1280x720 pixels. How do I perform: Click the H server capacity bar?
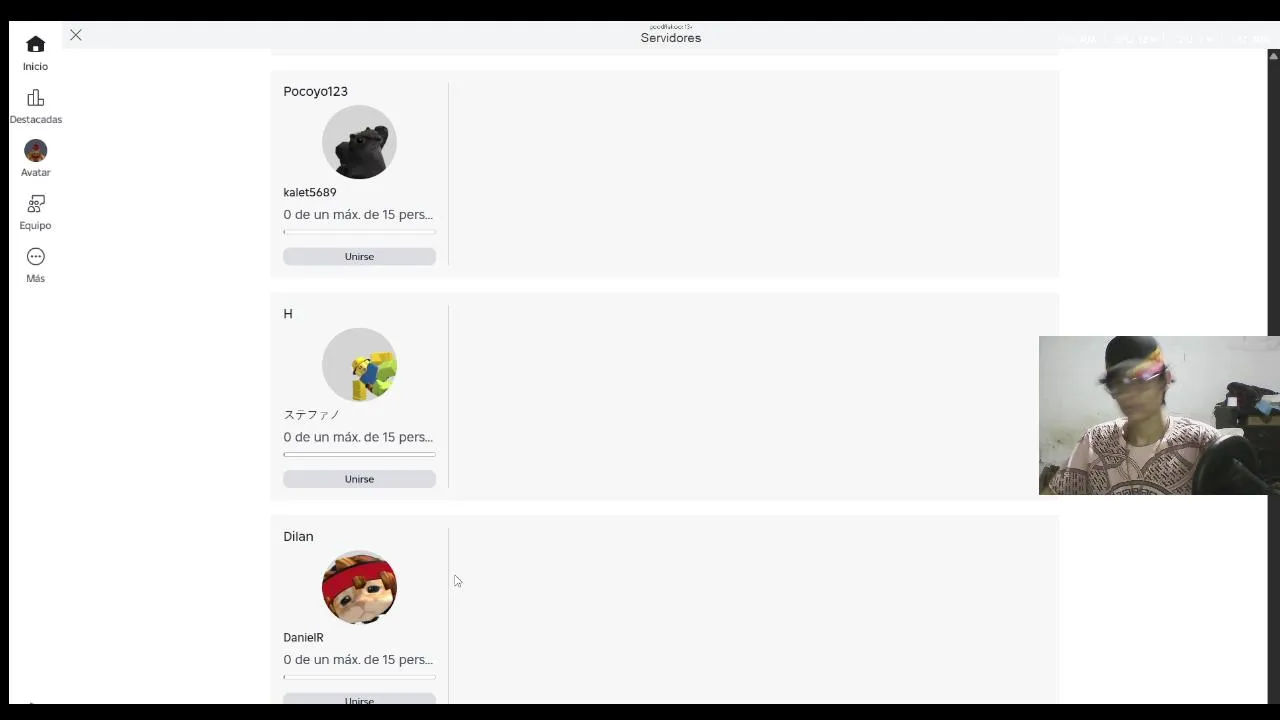[359, 455]
